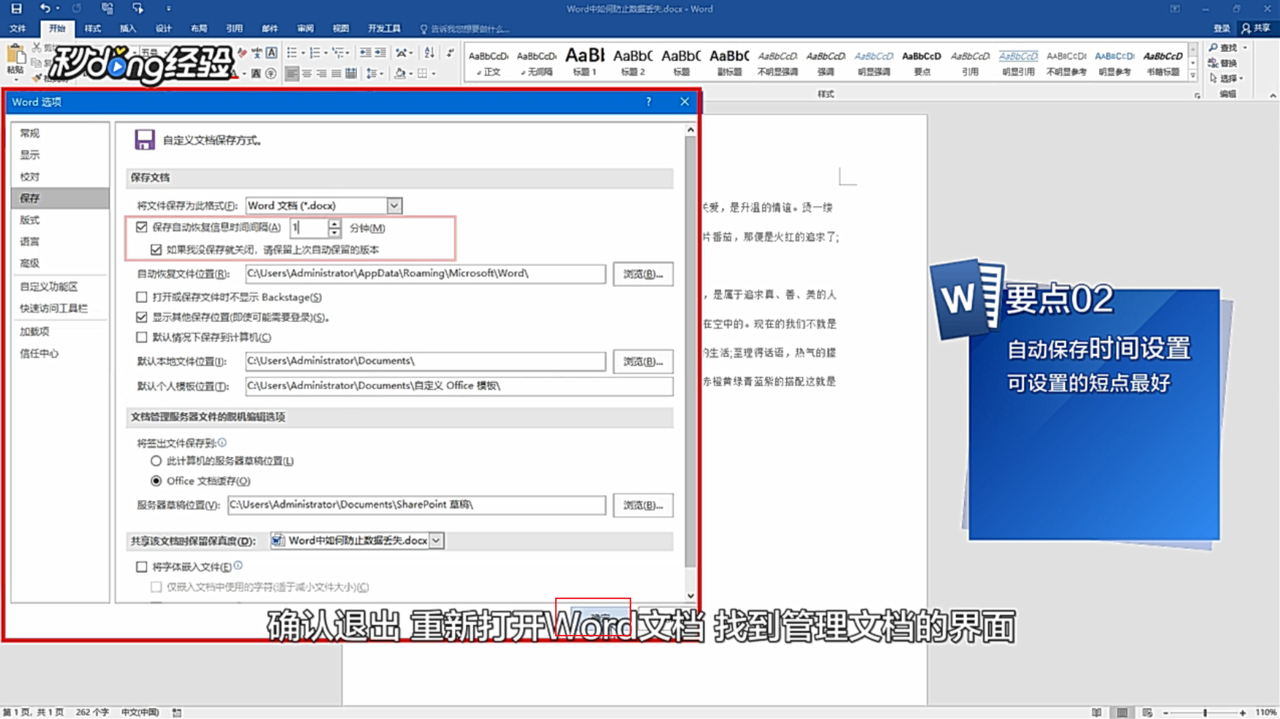
Task: Click the Paste clipboard icon
Action: tap(14, 55)
